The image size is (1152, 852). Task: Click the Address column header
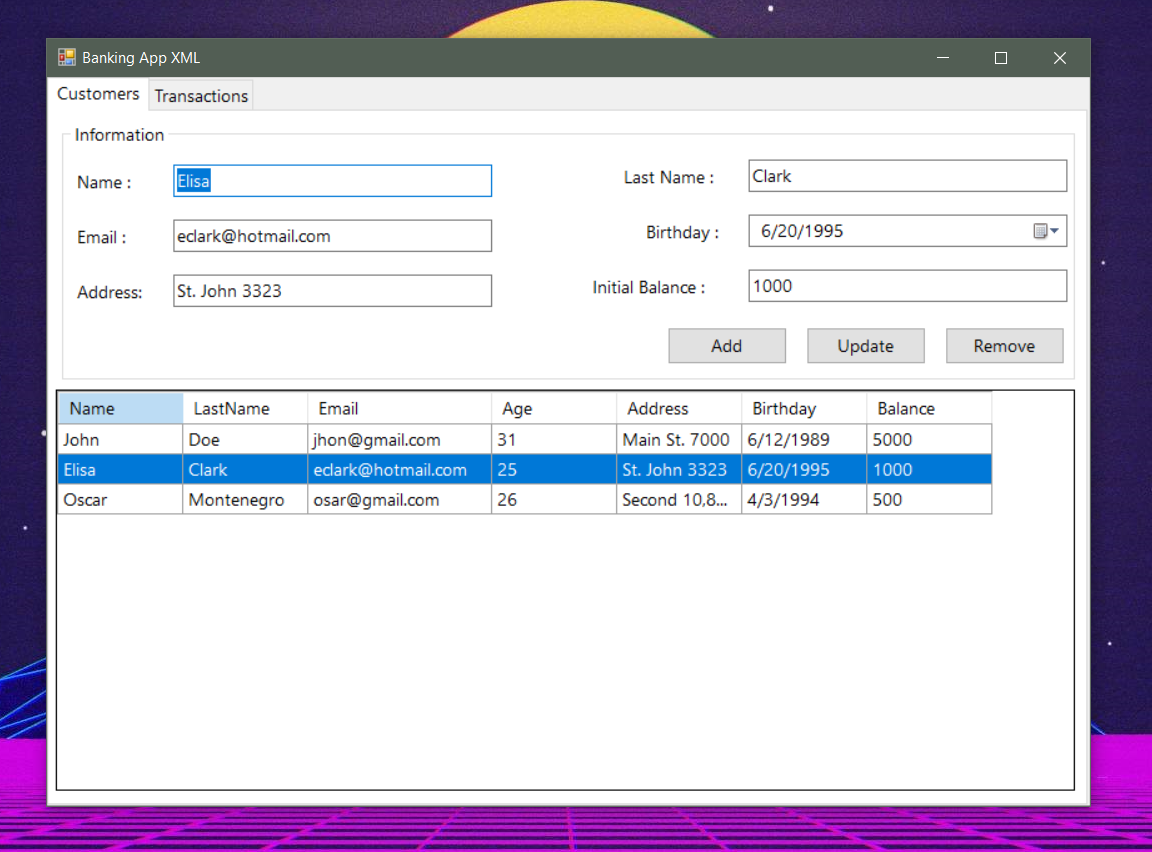tap(678, 408)
